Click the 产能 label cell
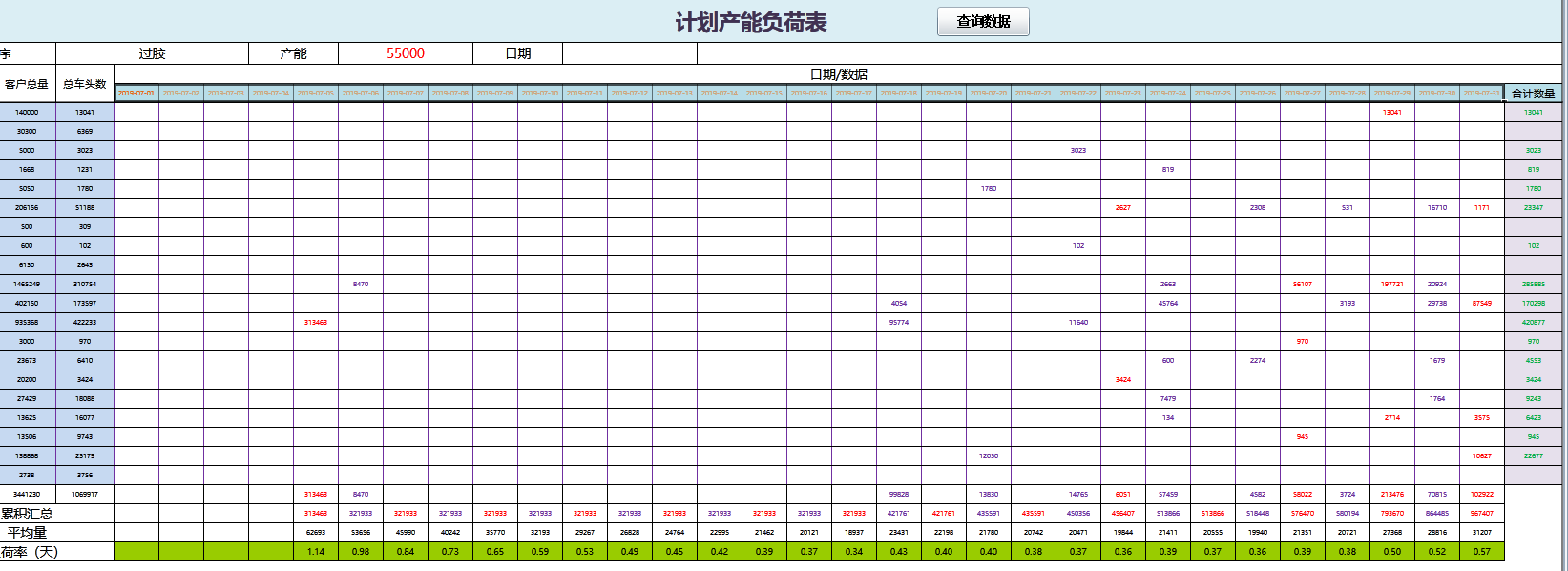 [x=293, y=53]
